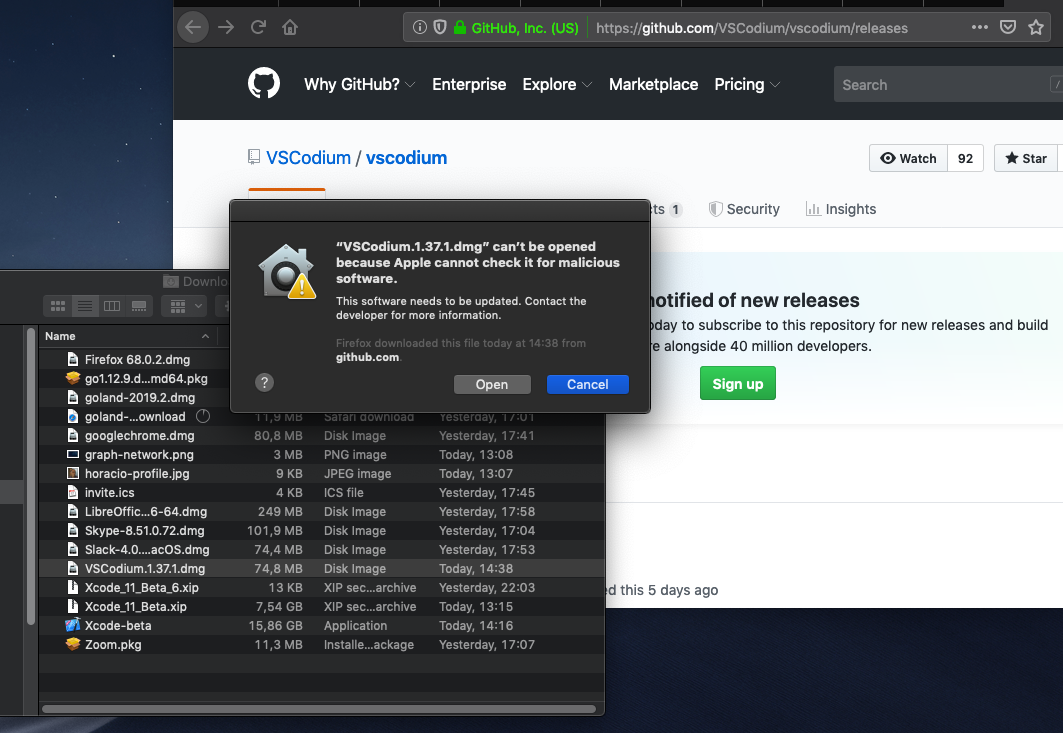Switch Finder to column view

coord(112,306)
